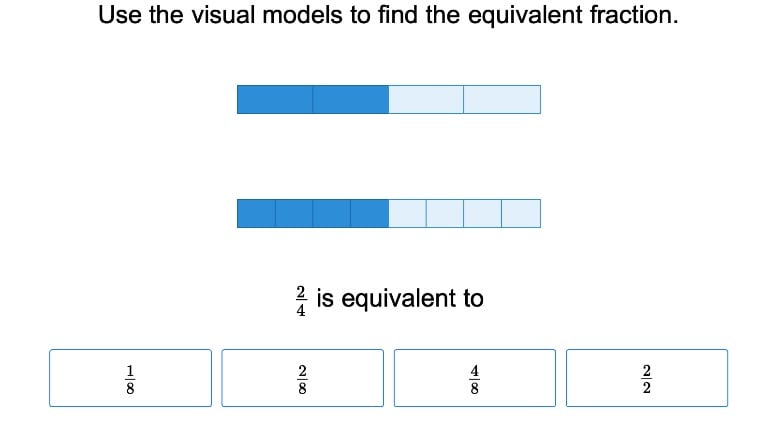
Task: Click second shaded segment of fourths bar
Action: point(351,99)
